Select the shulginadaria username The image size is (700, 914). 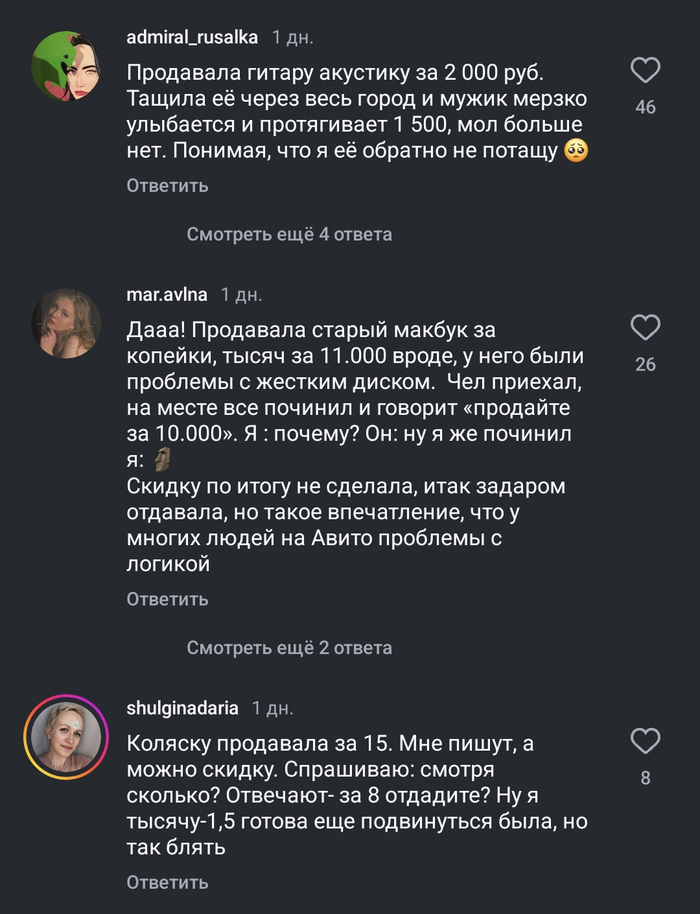183,708
